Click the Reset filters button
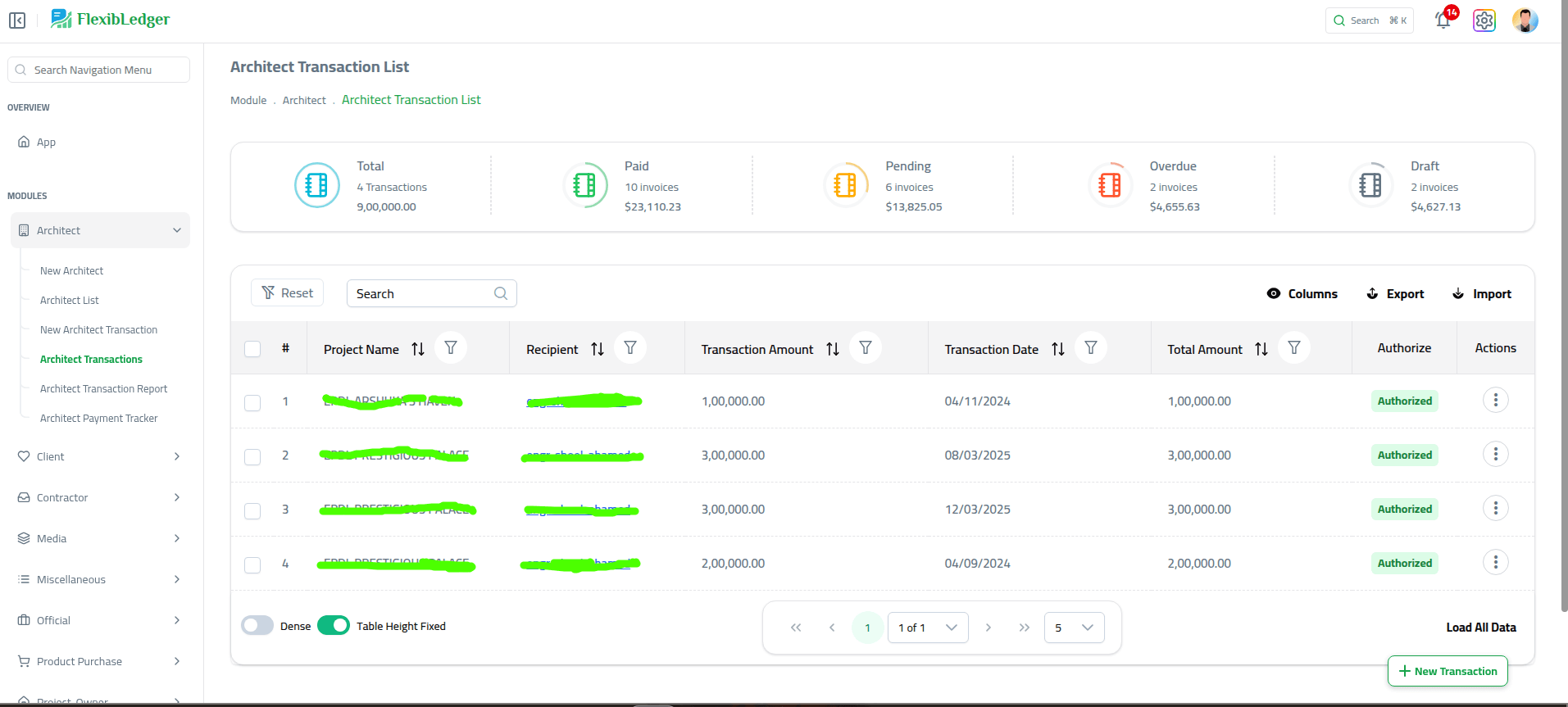This screenshot has width=1568, height=707. 288,293
